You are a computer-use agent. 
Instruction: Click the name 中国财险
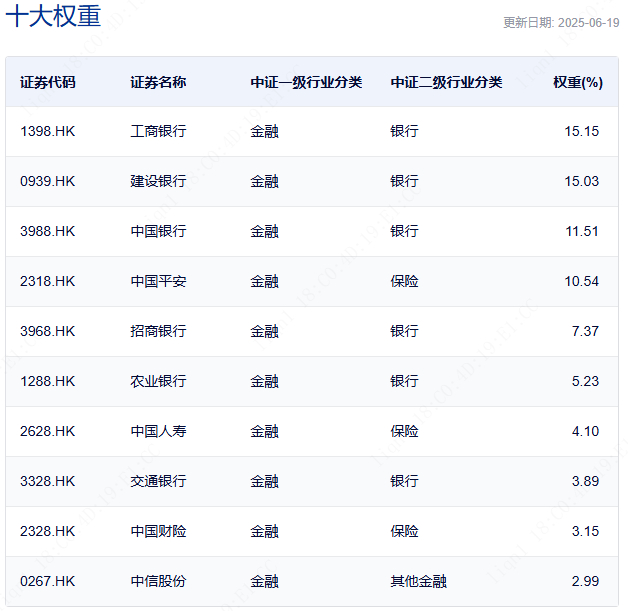[x=158, y=531]
